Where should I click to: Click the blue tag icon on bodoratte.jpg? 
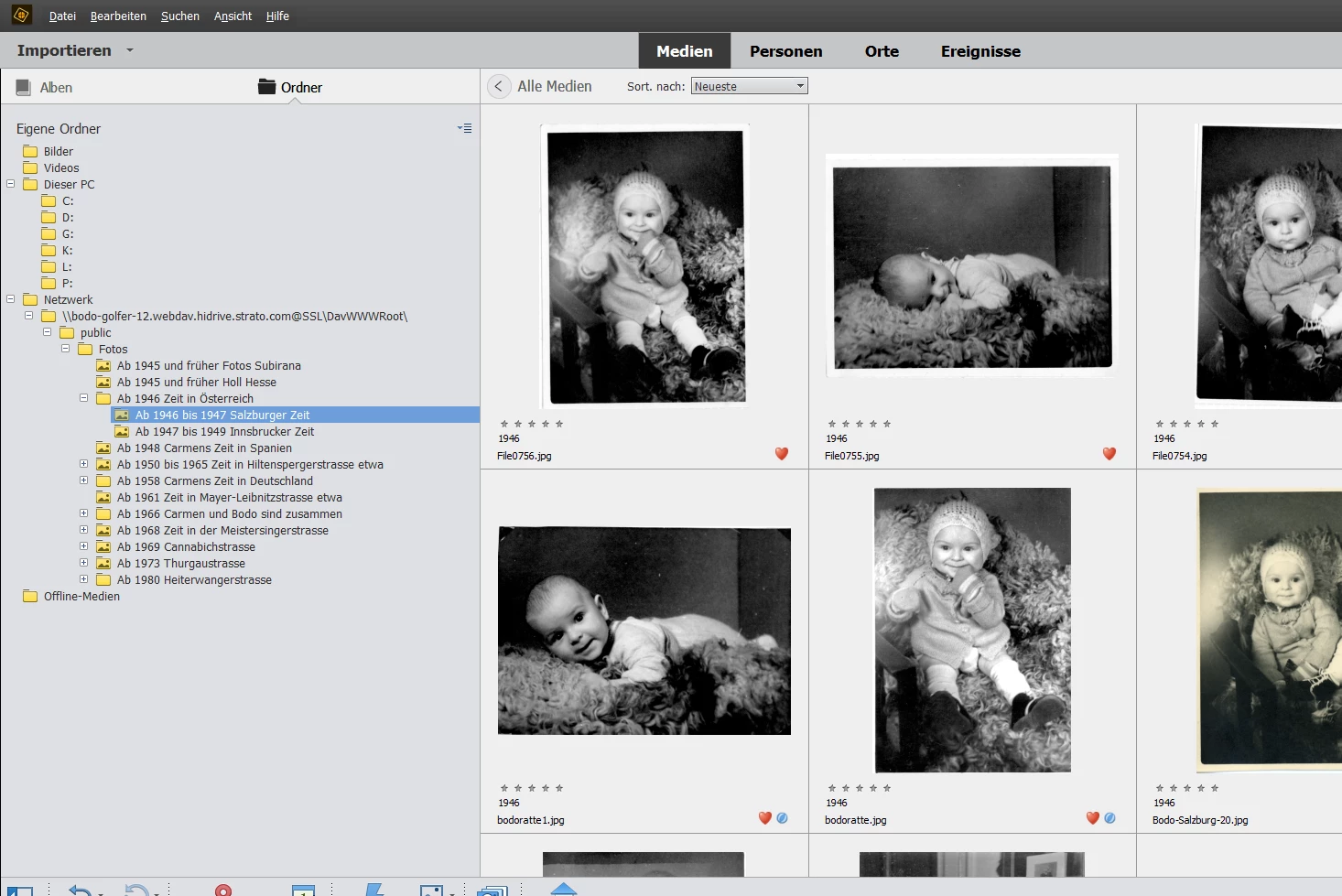click(x=1110, y=818)
